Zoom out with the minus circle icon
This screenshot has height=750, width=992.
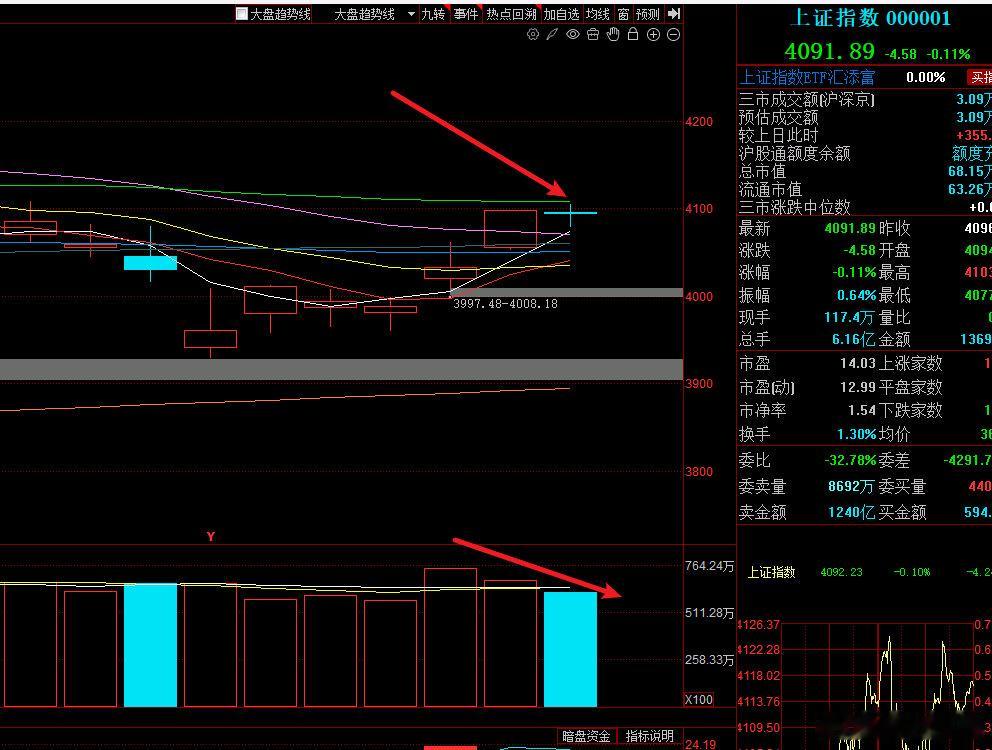(674, 35)
